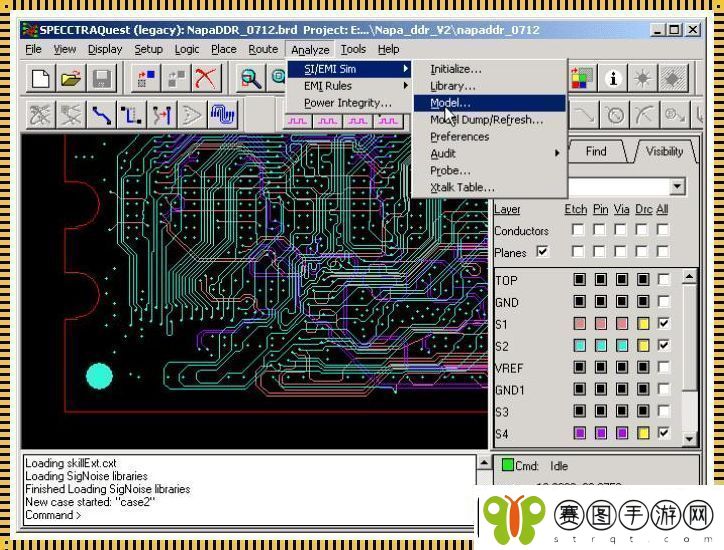724x550 pixels.
Task: Click the first grayed ratsnest icon
Action: coord(41,115)
